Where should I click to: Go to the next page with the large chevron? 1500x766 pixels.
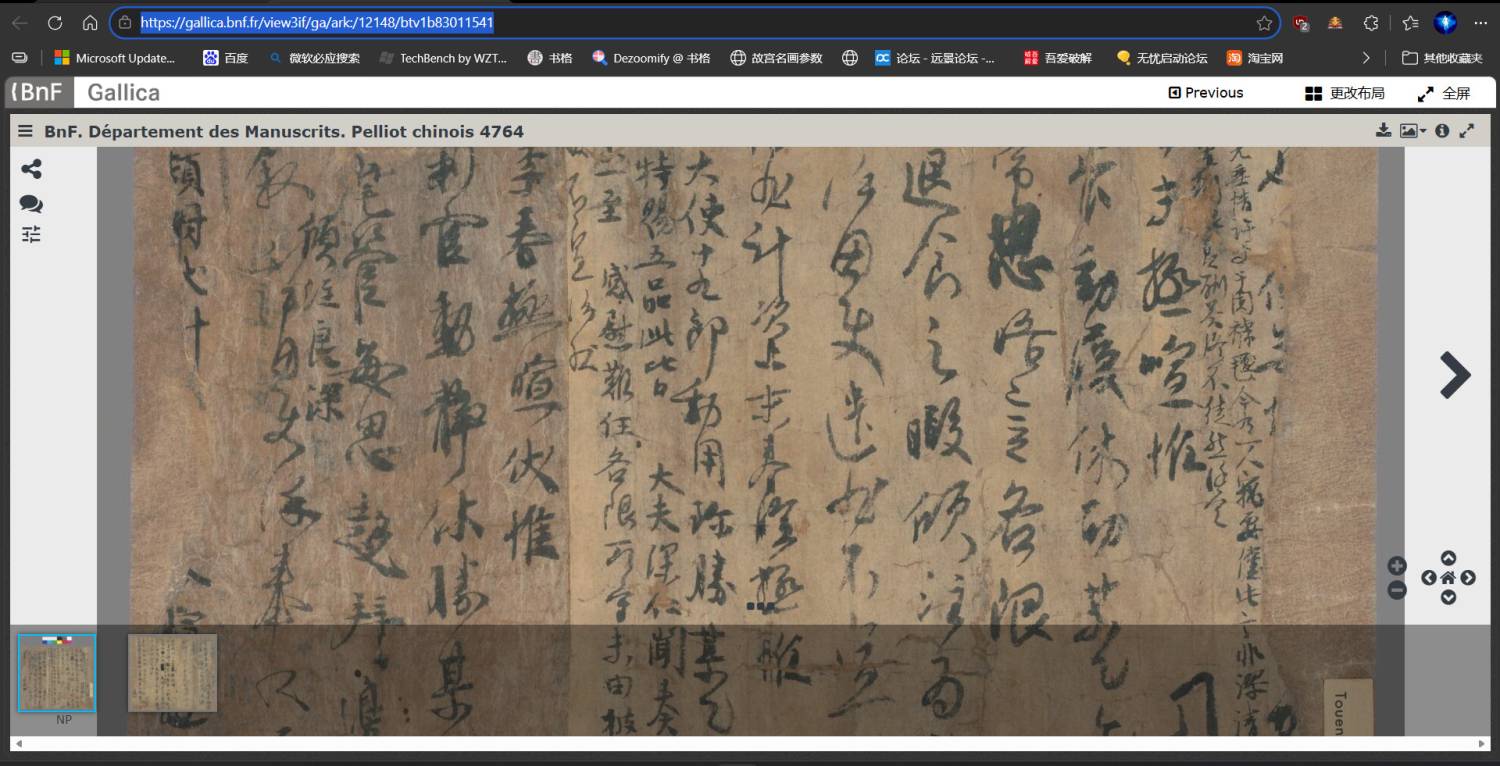click(x=1455, y=375)
